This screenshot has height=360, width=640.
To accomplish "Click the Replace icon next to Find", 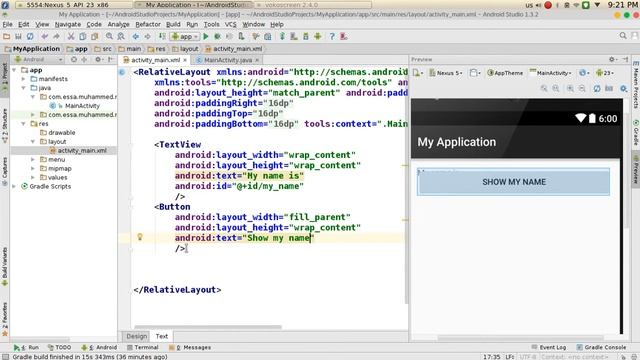I will pos(121,36).
